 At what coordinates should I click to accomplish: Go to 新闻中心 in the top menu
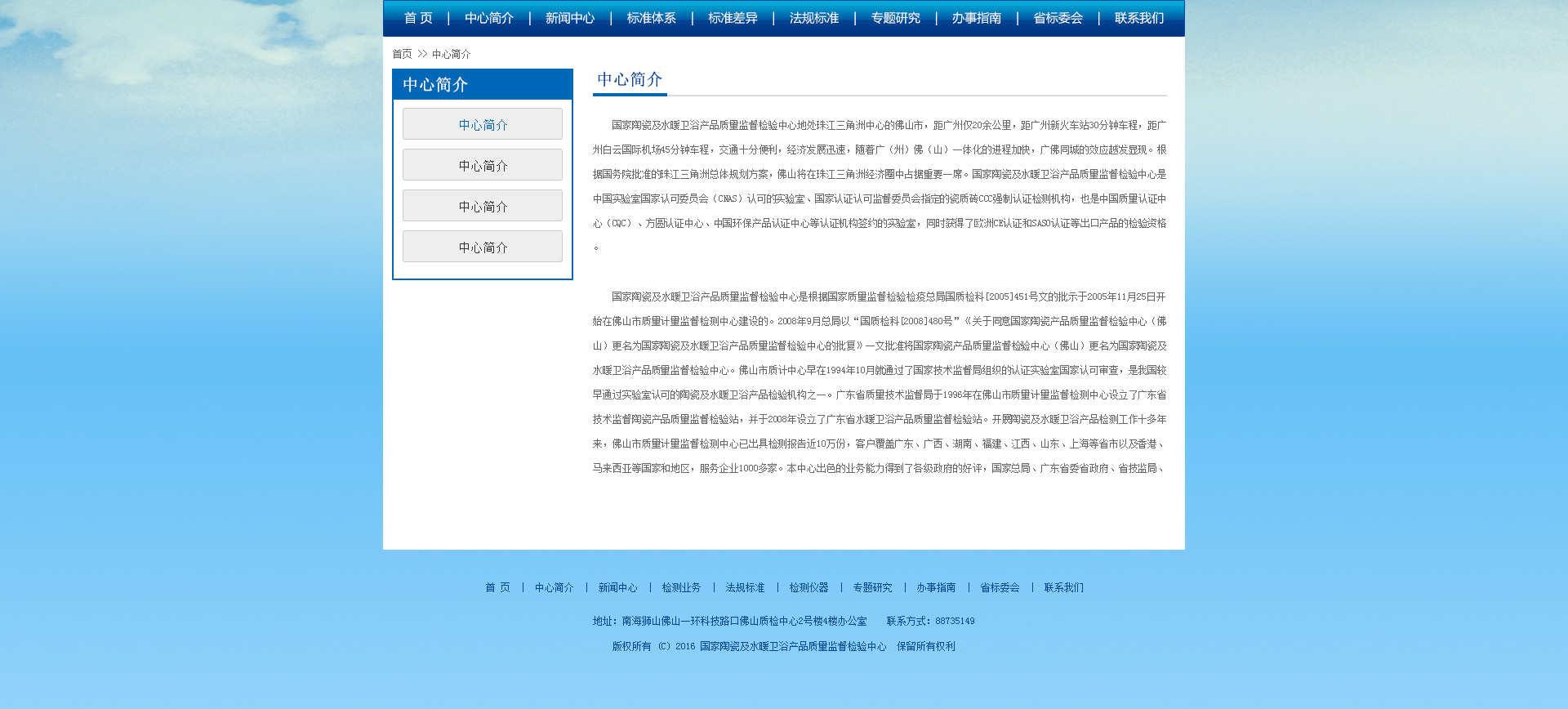coord(570,18)
